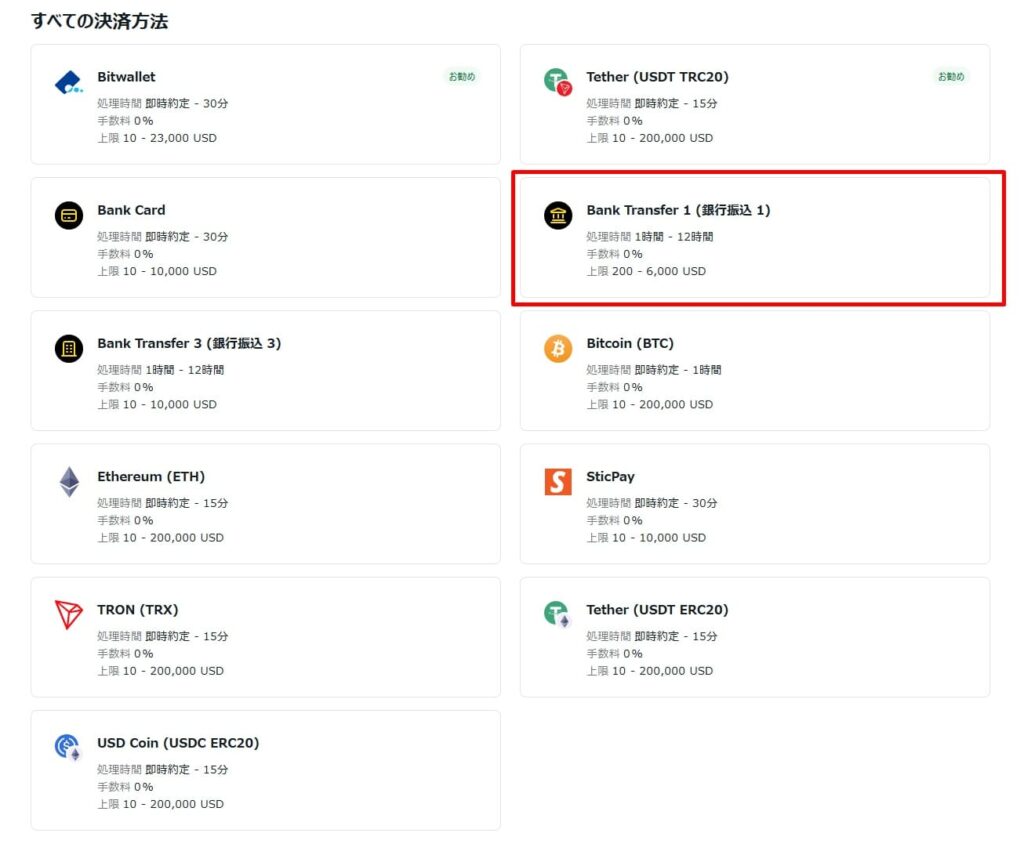This screenshot has height=862, width=1024.
Task: Click the お勧め badge on Tether TRC20
Action: point(950,77)
